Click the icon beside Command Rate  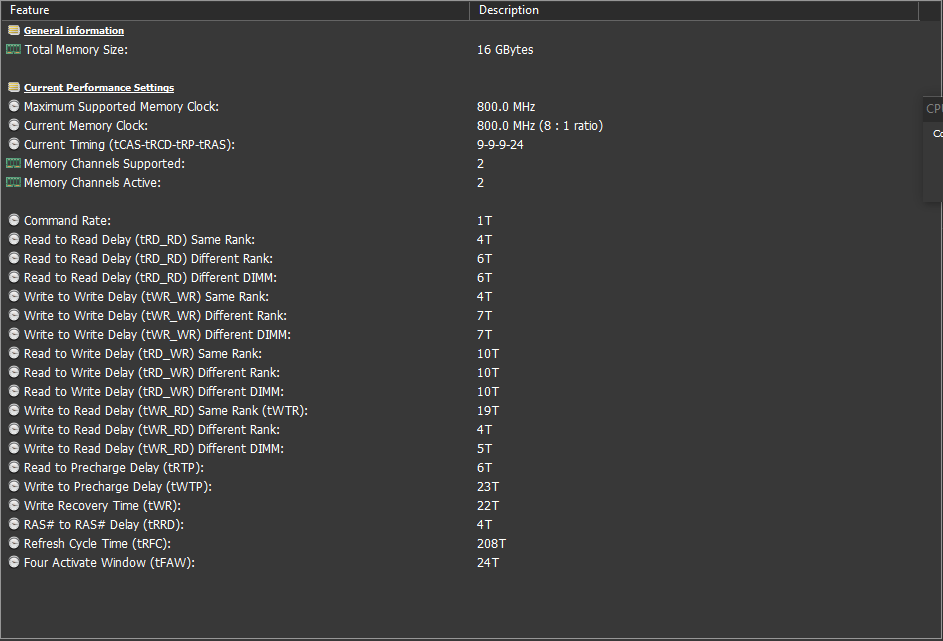[x=14, y=221]
